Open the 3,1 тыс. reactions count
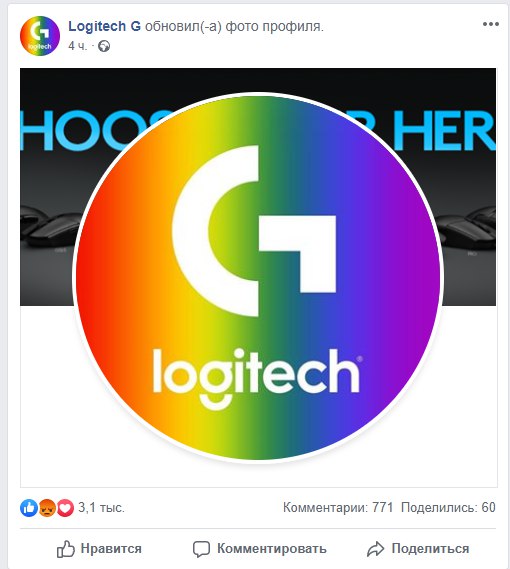Screen dimensions: 510x569 [101, 508]
